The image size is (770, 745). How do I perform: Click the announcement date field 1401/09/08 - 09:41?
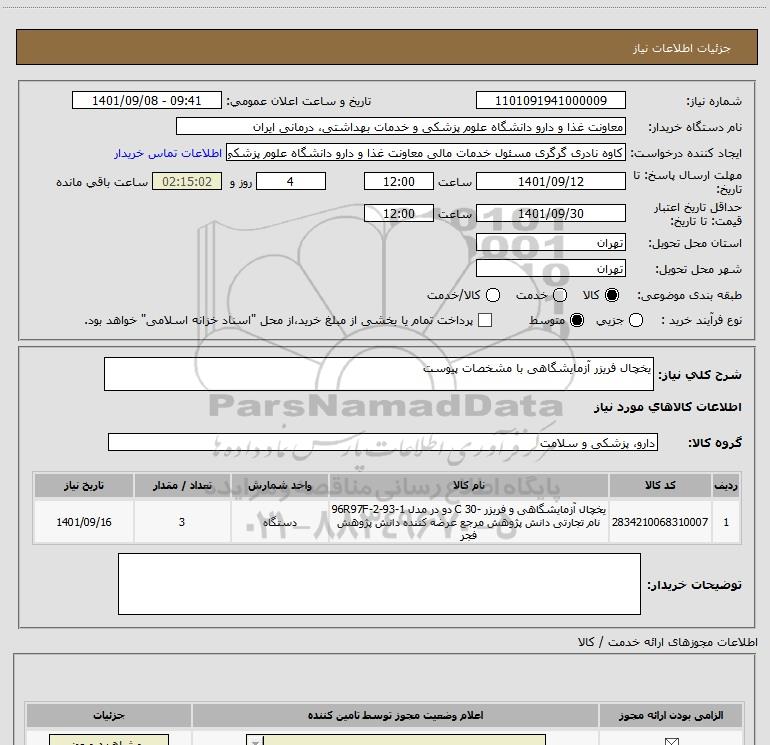click(x=147, y=100)
